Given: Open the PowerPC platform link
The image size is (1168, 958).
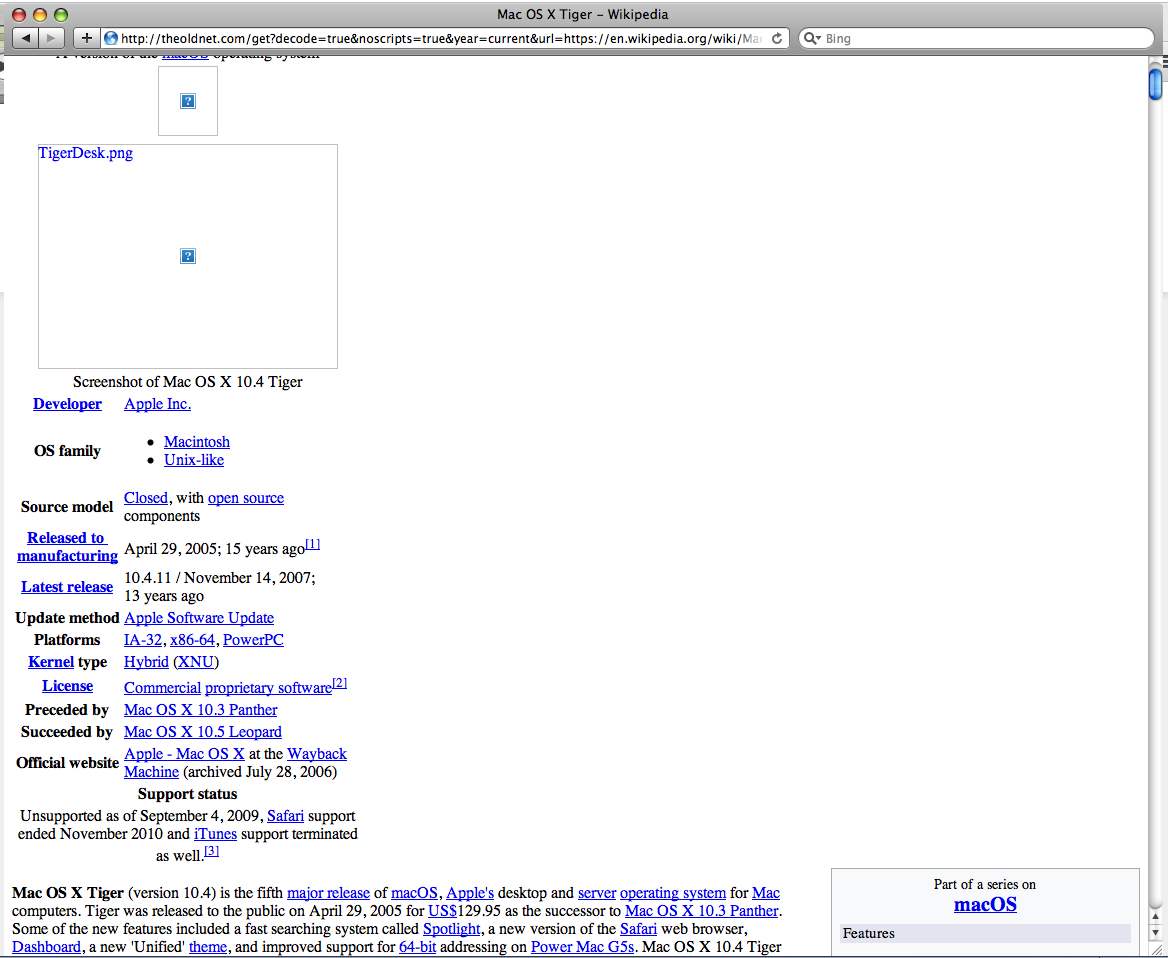Looking at the screenshot, I should [x=253, y=640].
